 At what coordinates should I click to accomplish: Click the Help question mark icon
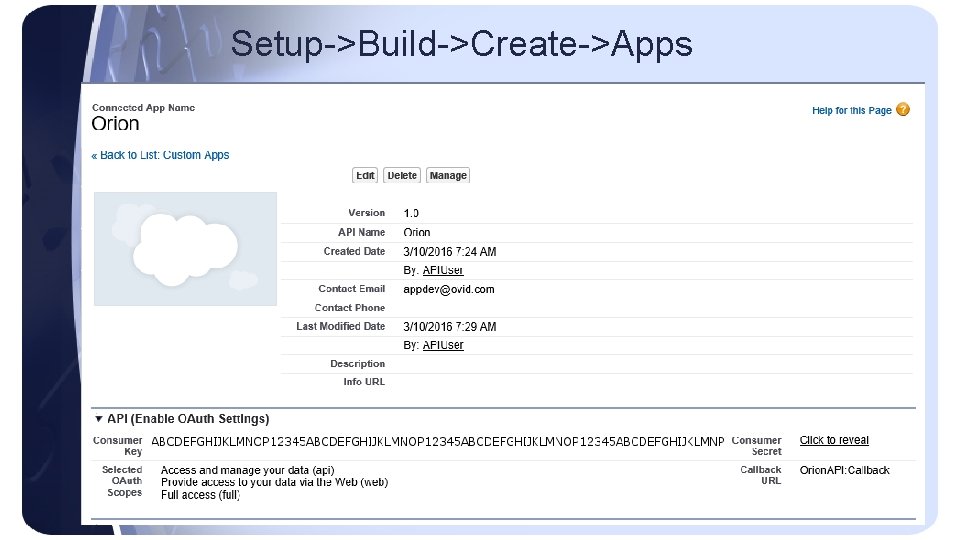coord(902,110)
